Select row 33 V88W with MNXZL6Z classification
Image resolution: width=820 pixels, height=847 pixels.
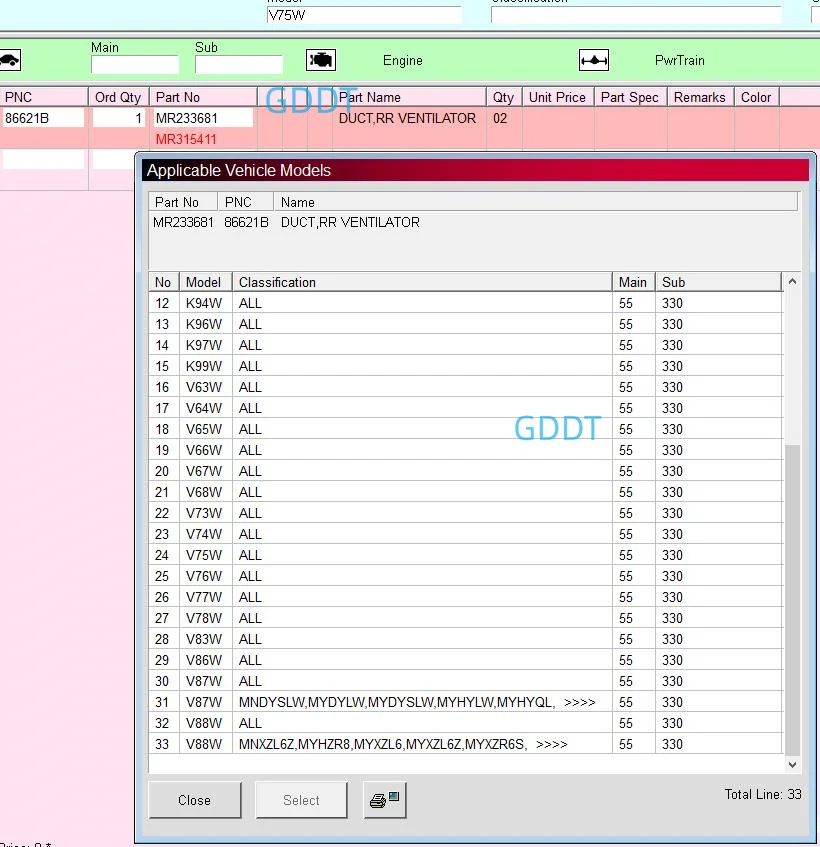466,744
